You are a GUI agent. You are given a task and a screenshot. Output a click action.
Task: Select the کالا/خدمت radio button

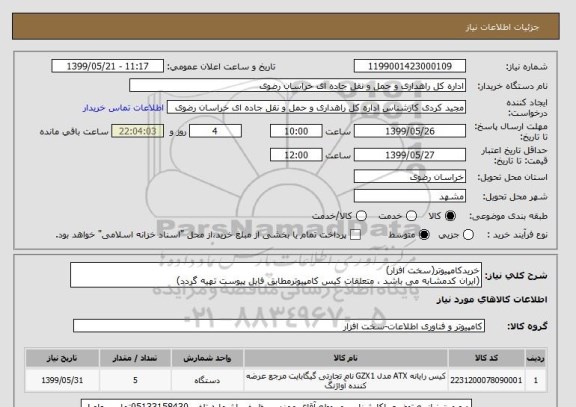[x=362, y=216]
